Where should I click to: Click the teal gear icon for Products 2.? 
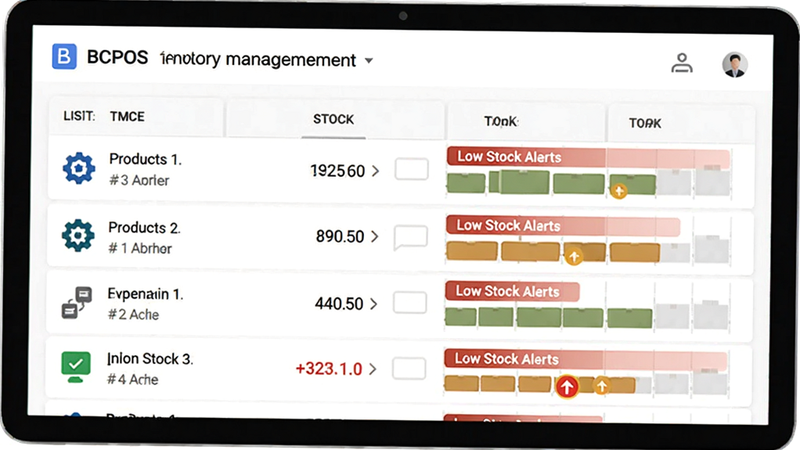78,235
